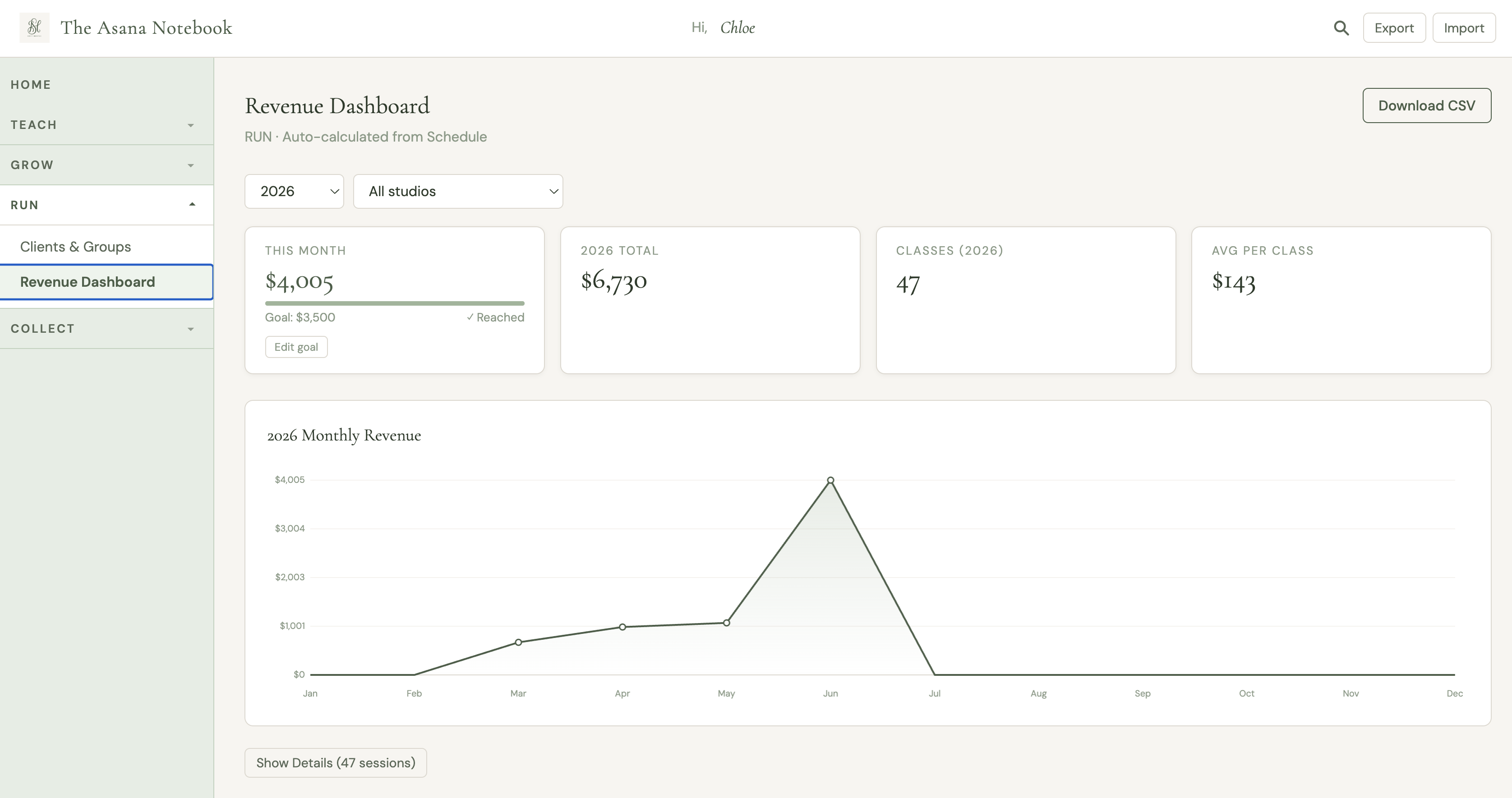Click the Import button
Screen dimensions: 1512x798
tap(1464, 28)
